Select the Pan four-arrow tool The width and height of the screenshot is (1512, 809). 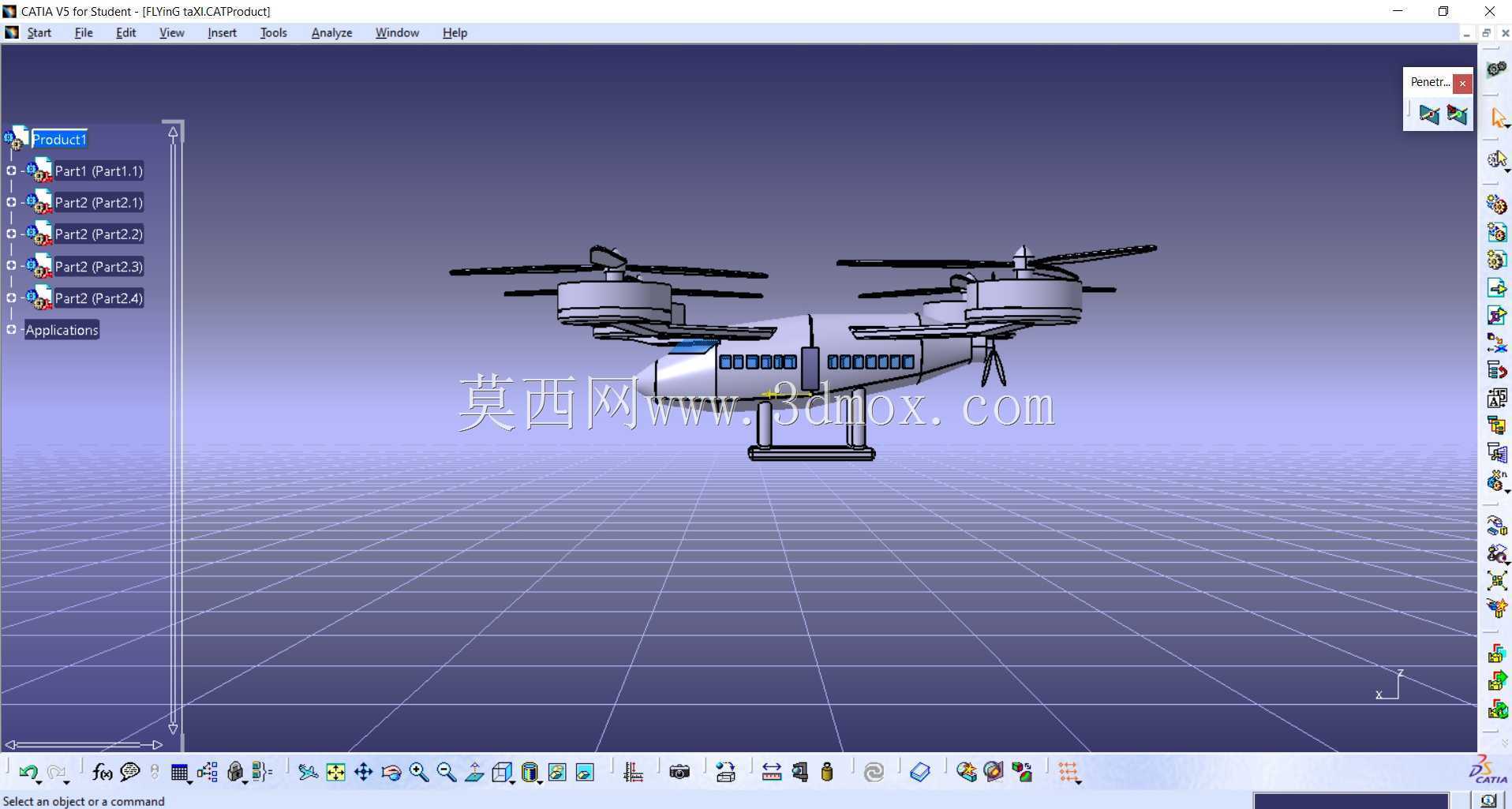pyautogui.click(x=363, y=772)
